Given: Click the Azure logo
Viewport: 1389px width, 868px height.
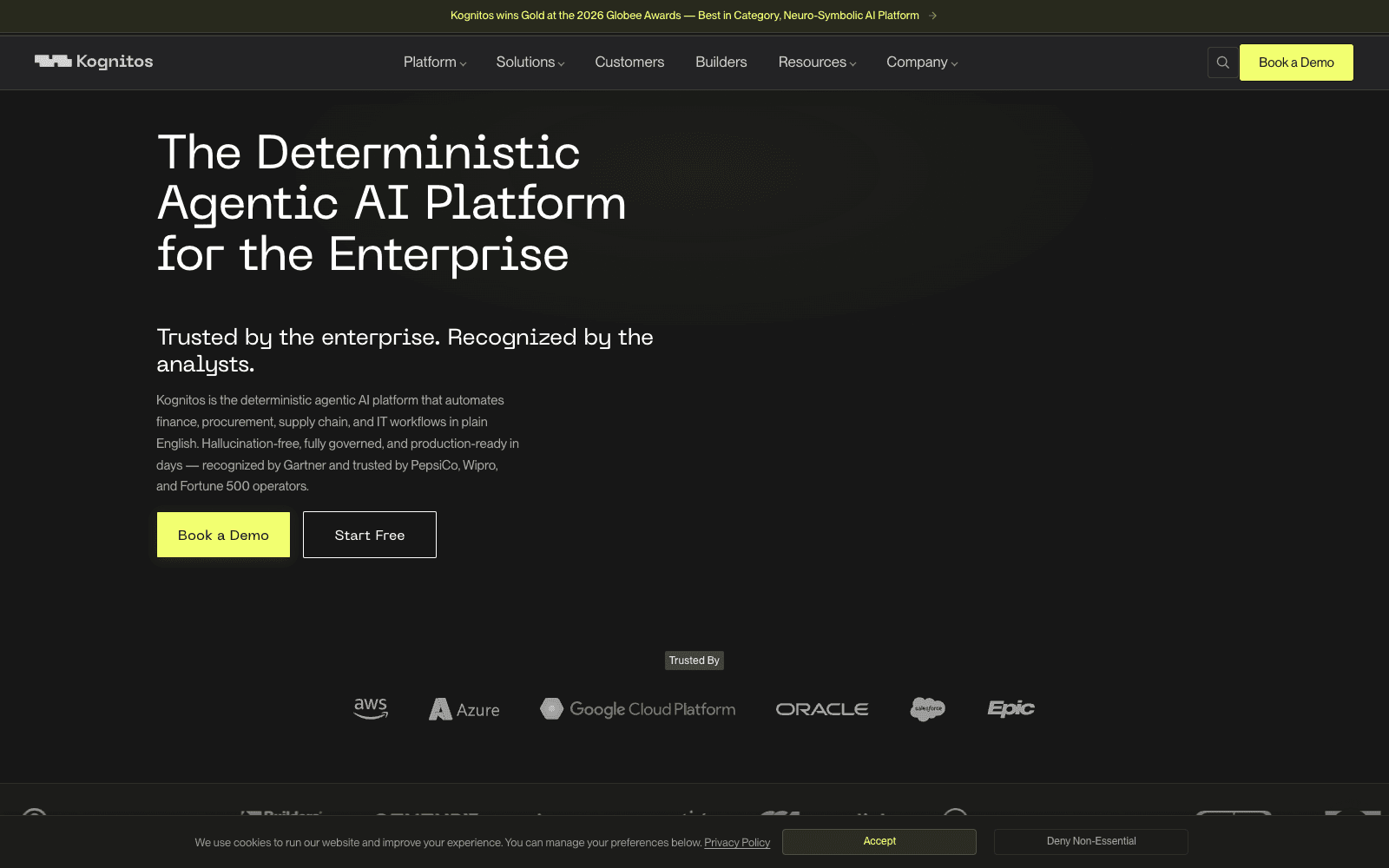Looking at the screenshot, I should 464,709.
